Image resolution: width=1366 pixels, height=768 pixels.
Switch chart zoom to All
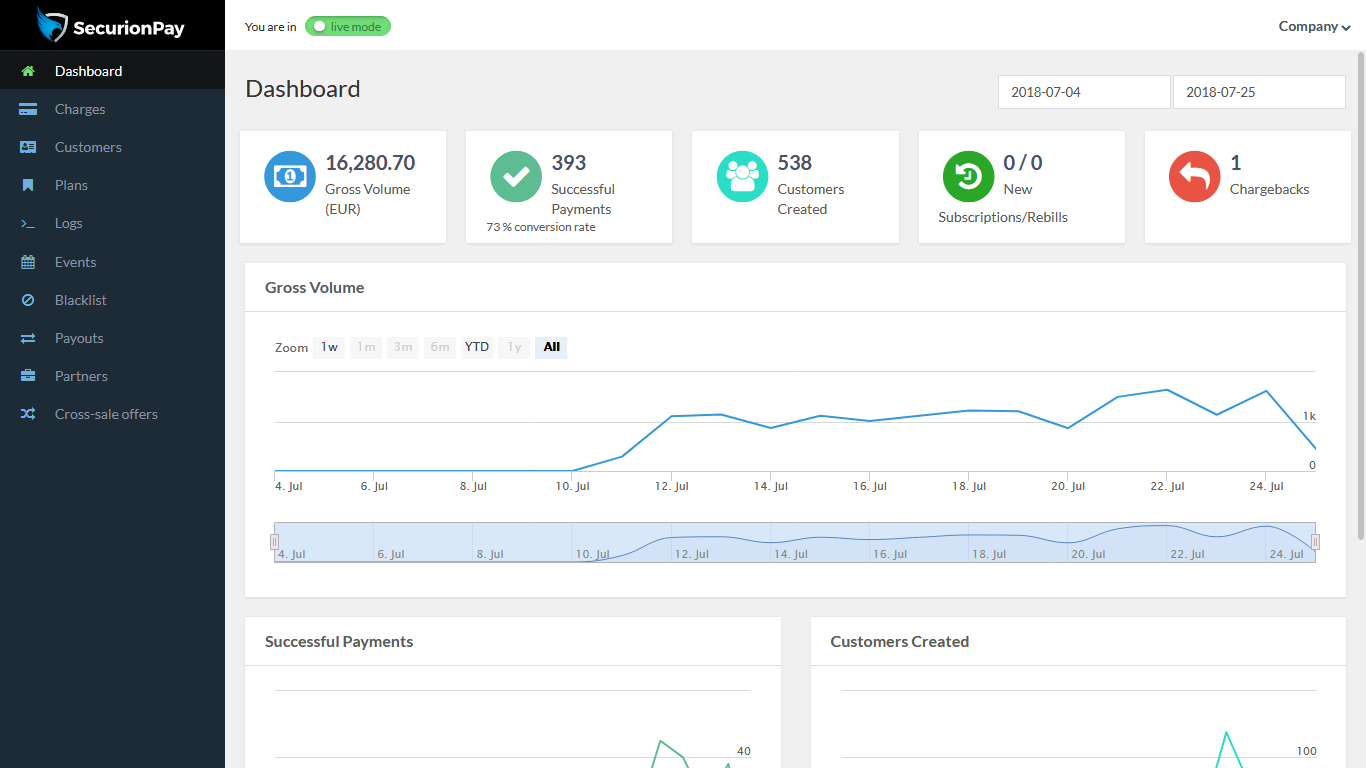[x=551, y=347]
